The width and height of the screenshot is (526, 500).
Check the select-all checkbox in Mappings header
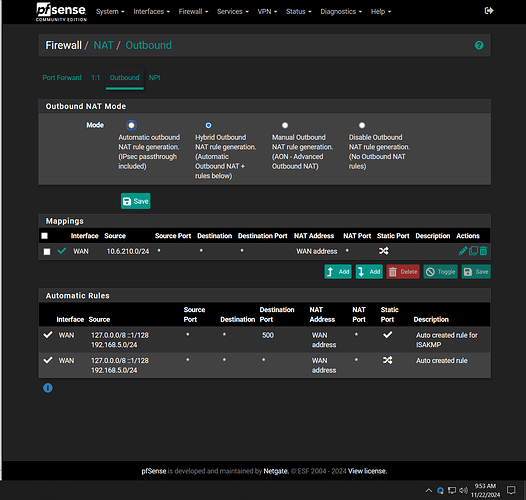pyautogui.click(x=44, y=236)
